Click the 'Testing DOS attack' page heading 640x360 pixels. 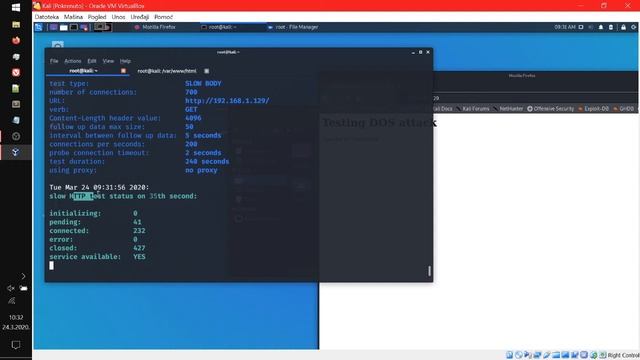(380, 122)
